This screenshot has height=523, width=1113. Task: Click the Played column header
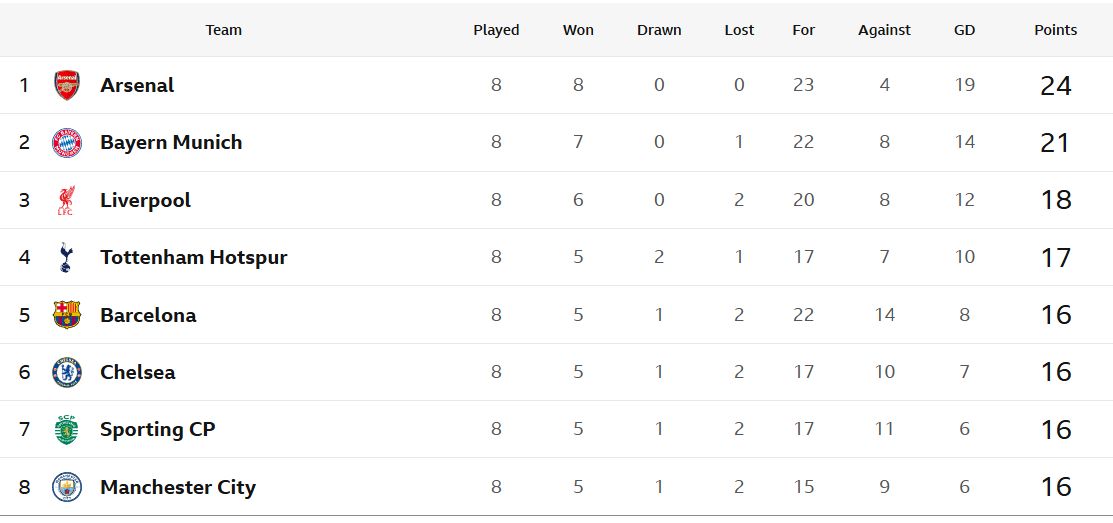[x=496, y=30]
